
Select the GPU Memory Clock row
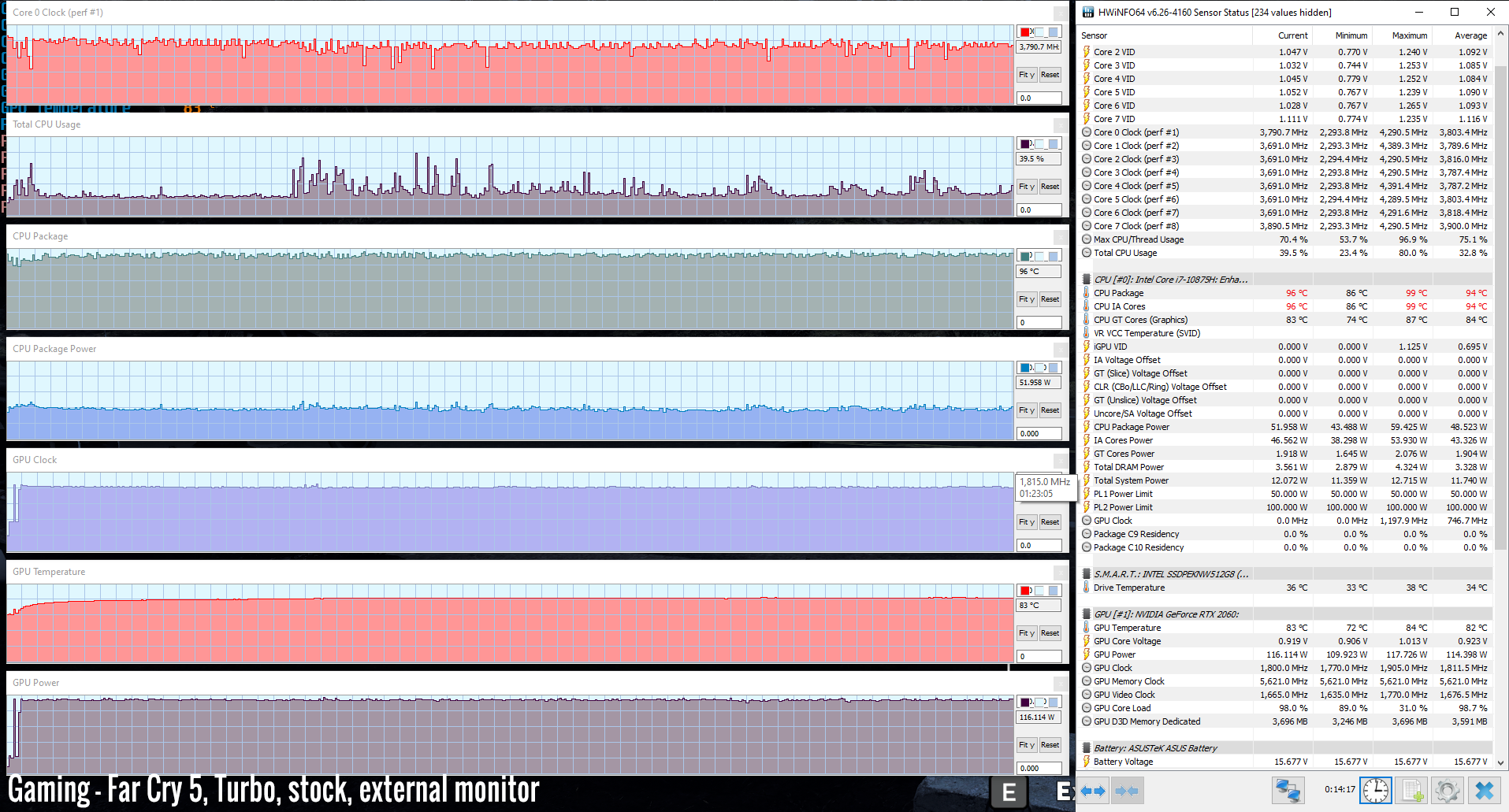pos(1285,681)
